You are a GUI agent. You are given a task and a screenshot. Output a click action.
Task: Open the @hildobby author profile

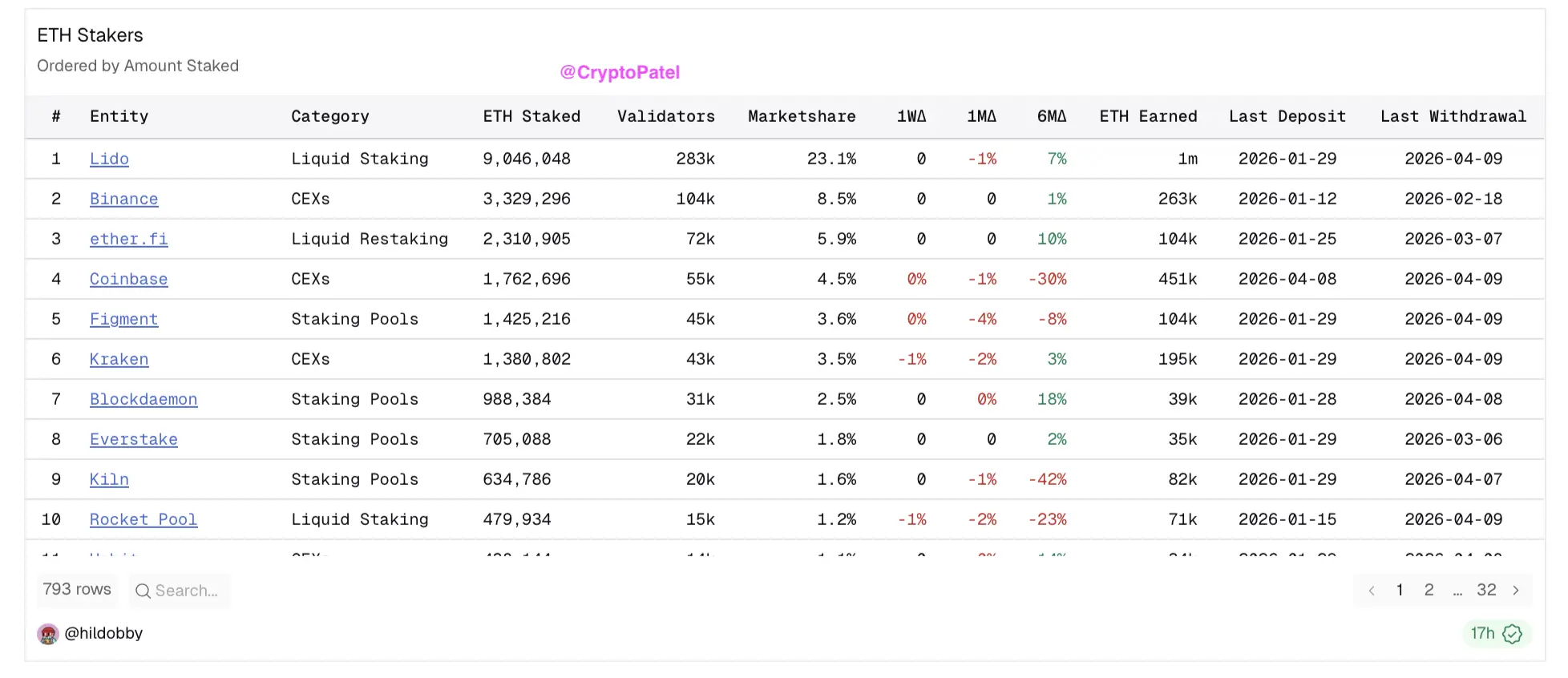(103, 633)
